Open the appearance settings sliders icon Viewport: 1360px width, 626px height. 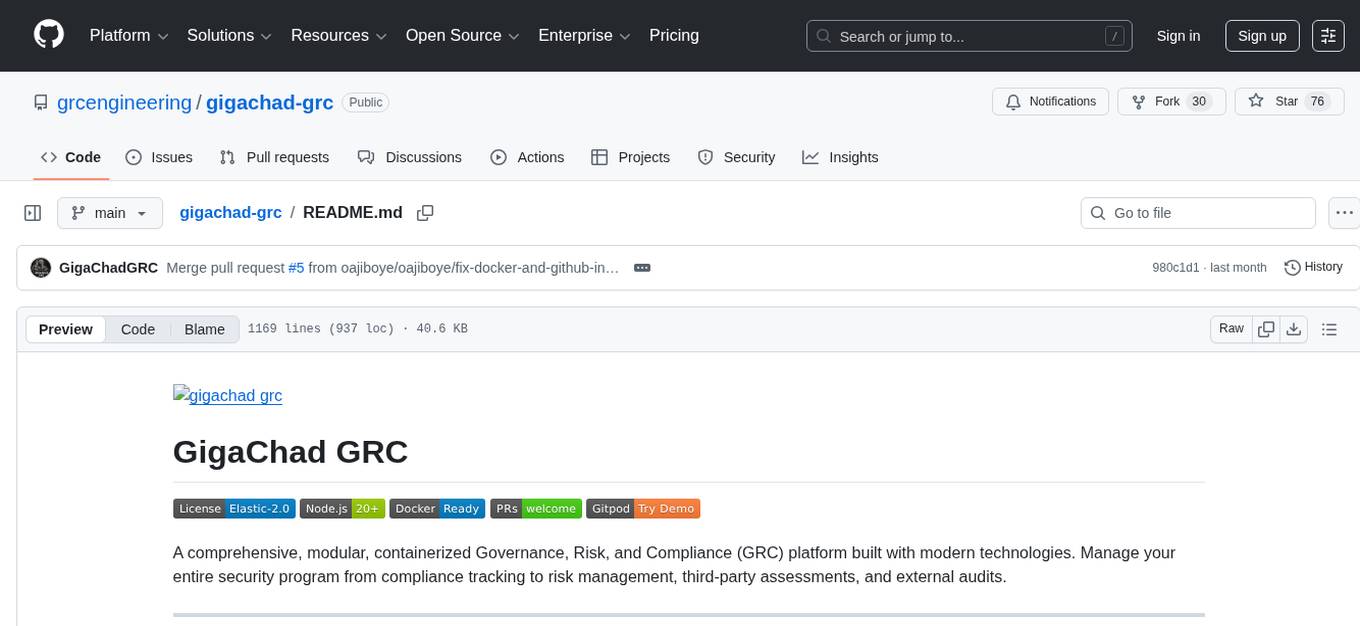click(x=1328, y=35)
